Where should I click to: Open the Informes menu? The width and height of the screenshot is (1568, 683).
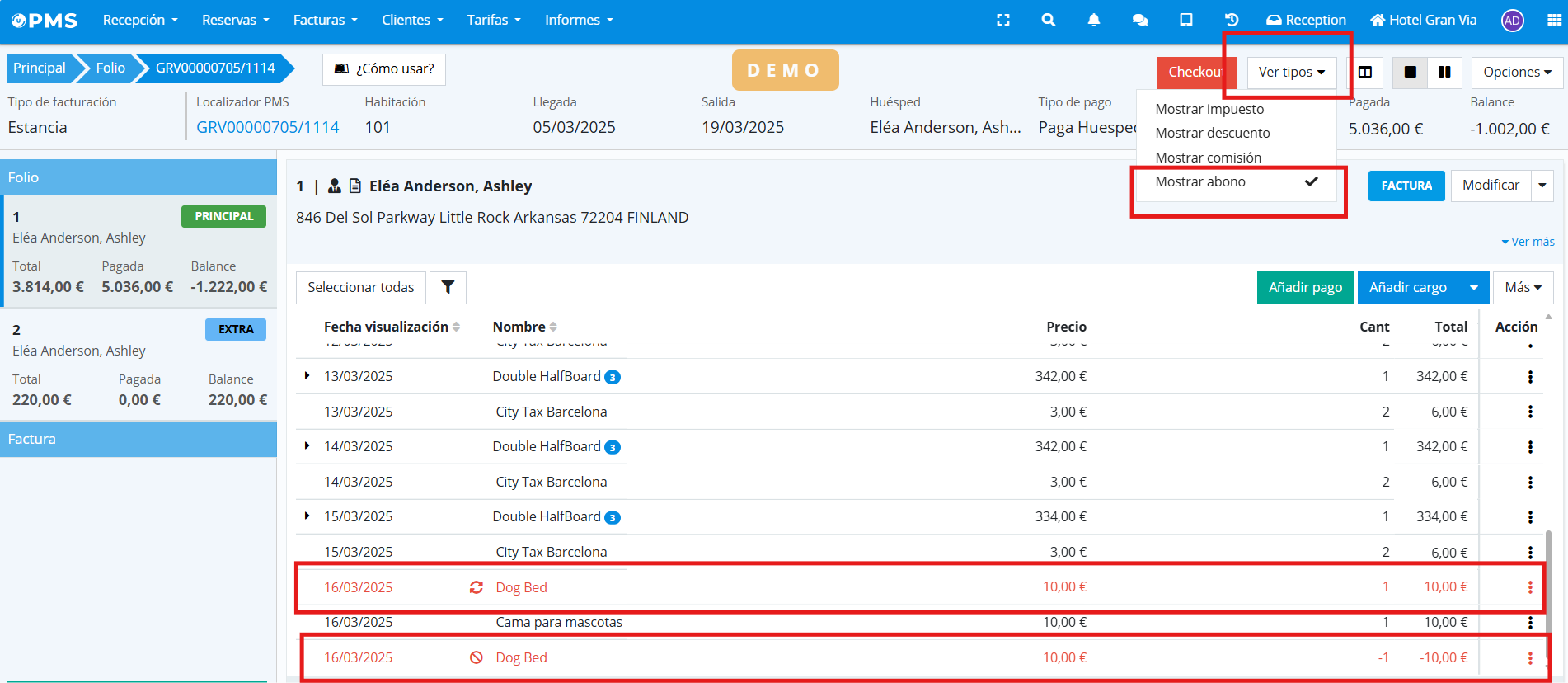(578, 20)
